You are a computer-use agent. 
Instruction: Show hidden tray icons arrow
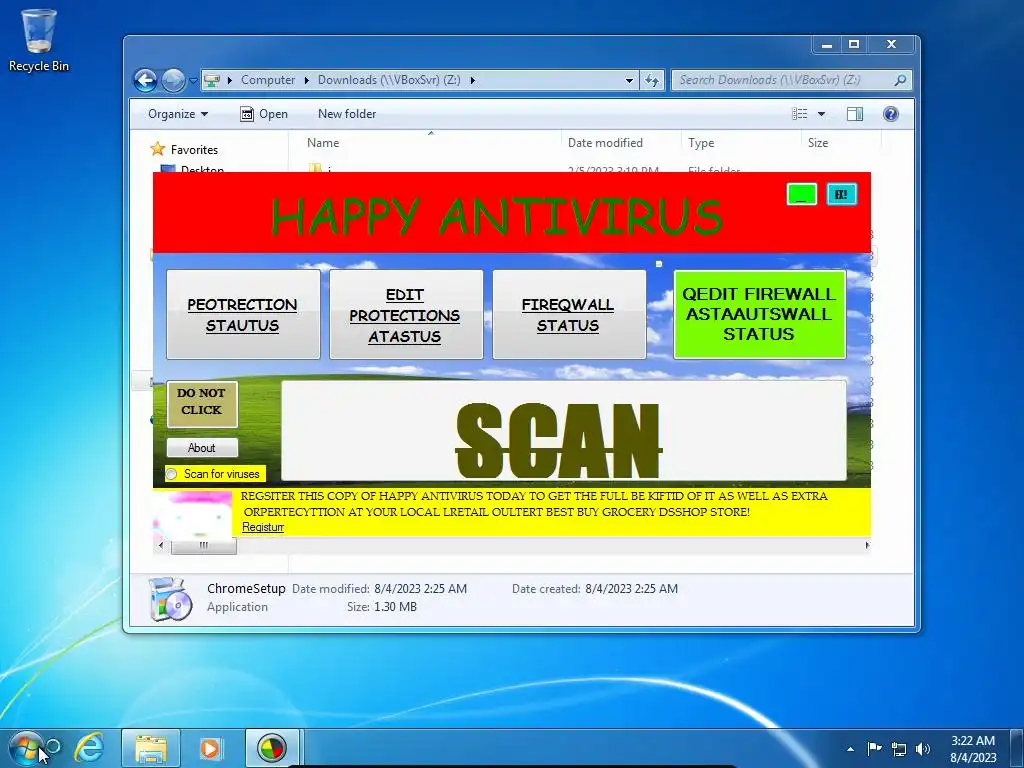click(850, 749)
